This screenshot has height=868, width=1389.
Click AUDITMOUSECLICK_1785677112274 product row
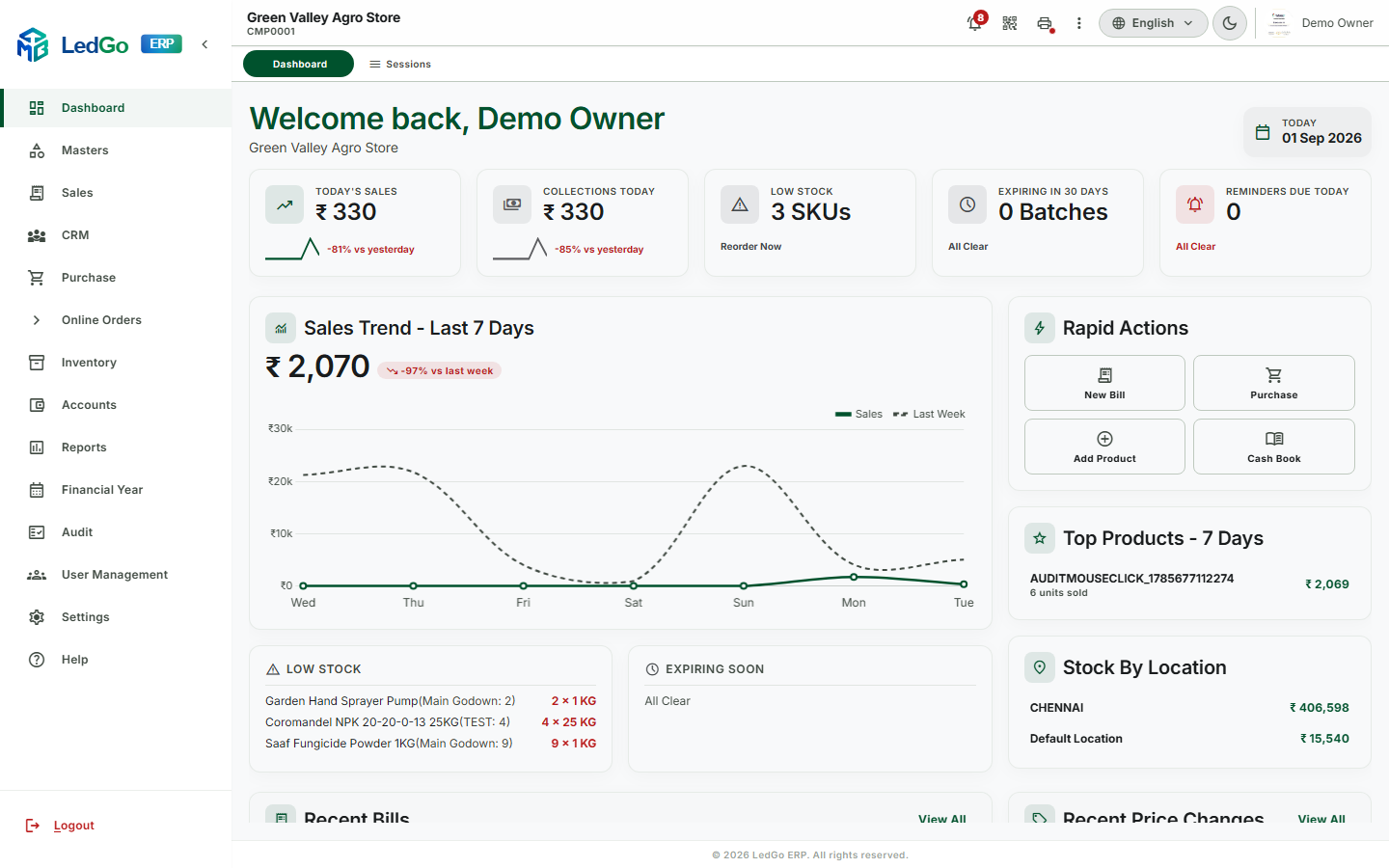[x=1189, y=584]
